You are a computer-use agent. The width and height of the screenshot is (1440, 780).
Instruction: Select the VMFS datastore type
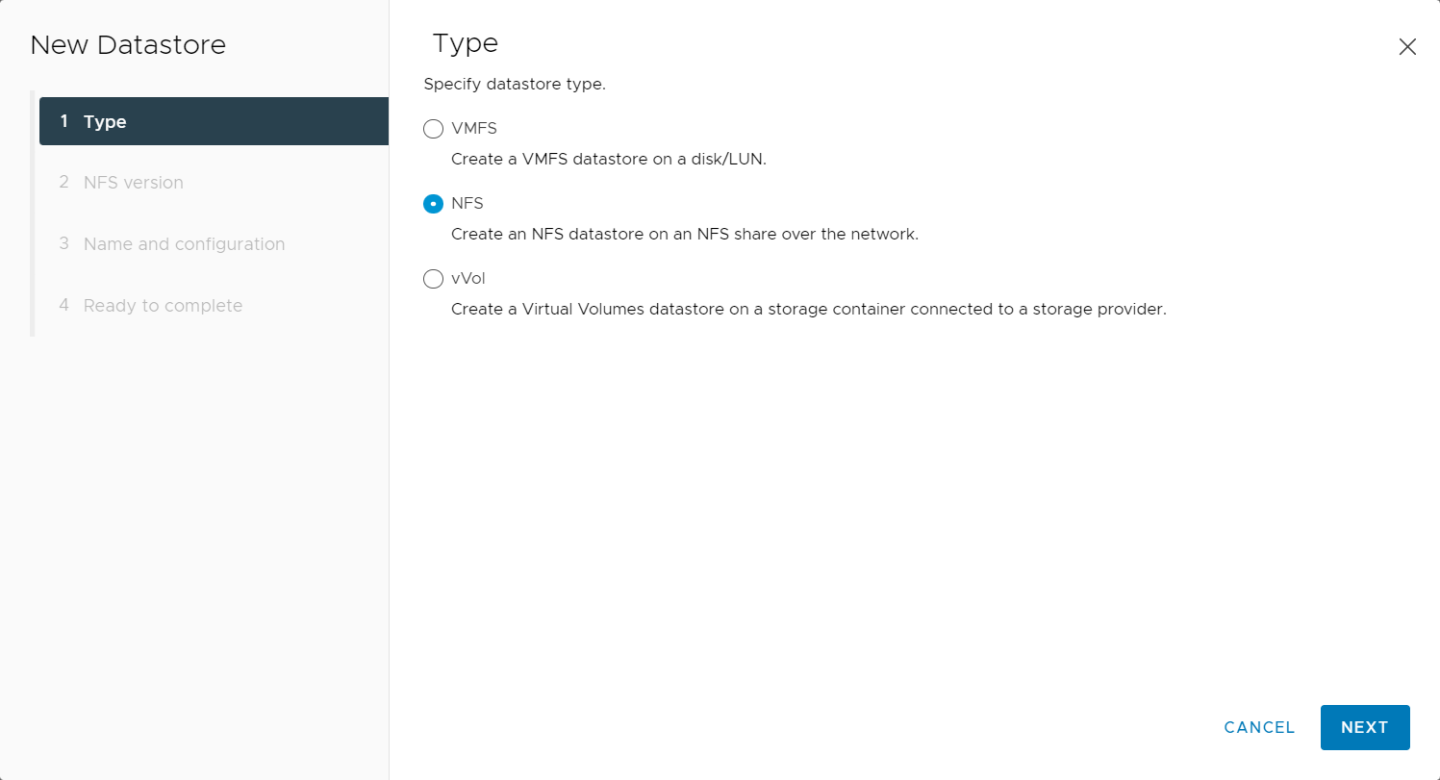point(433,128)
